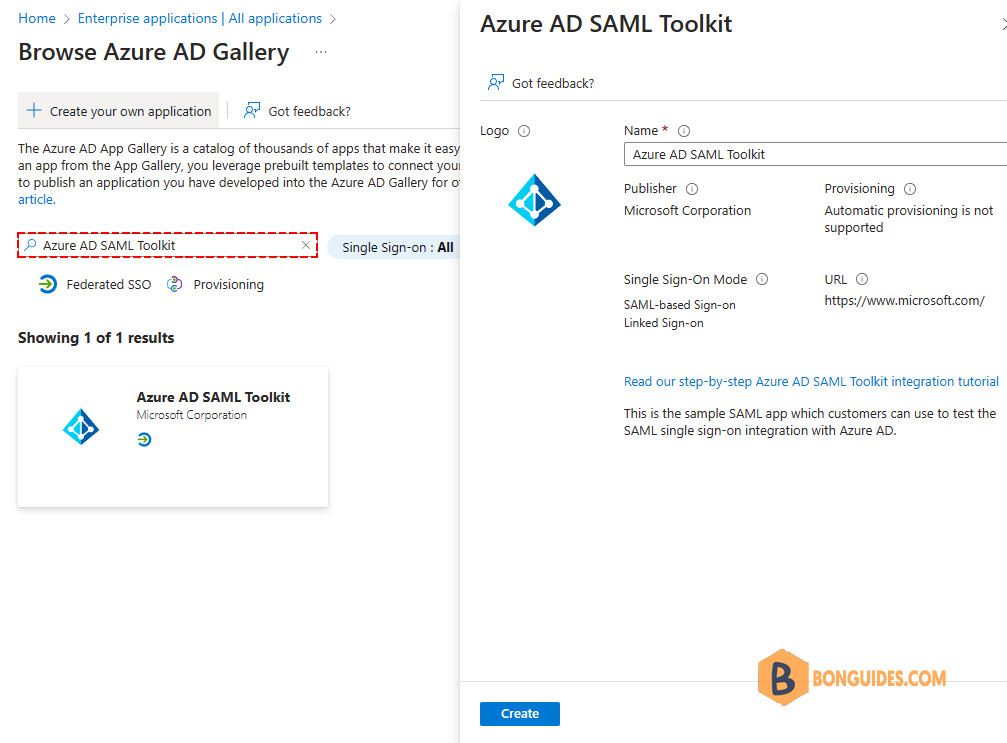The image size is (1007, 743).
Task: Show info tooltip next to URL
Action: tap(862, 279)
